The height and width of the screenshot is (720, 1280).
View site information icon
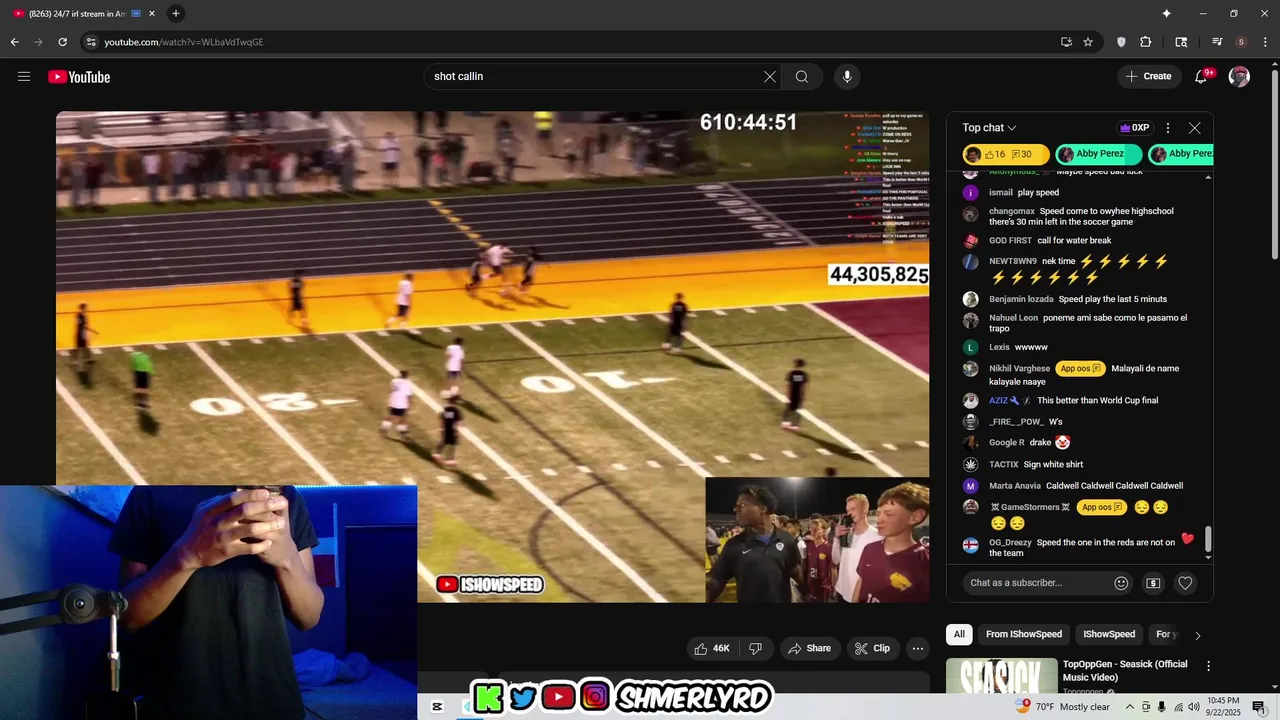click(x=91, y=42)
